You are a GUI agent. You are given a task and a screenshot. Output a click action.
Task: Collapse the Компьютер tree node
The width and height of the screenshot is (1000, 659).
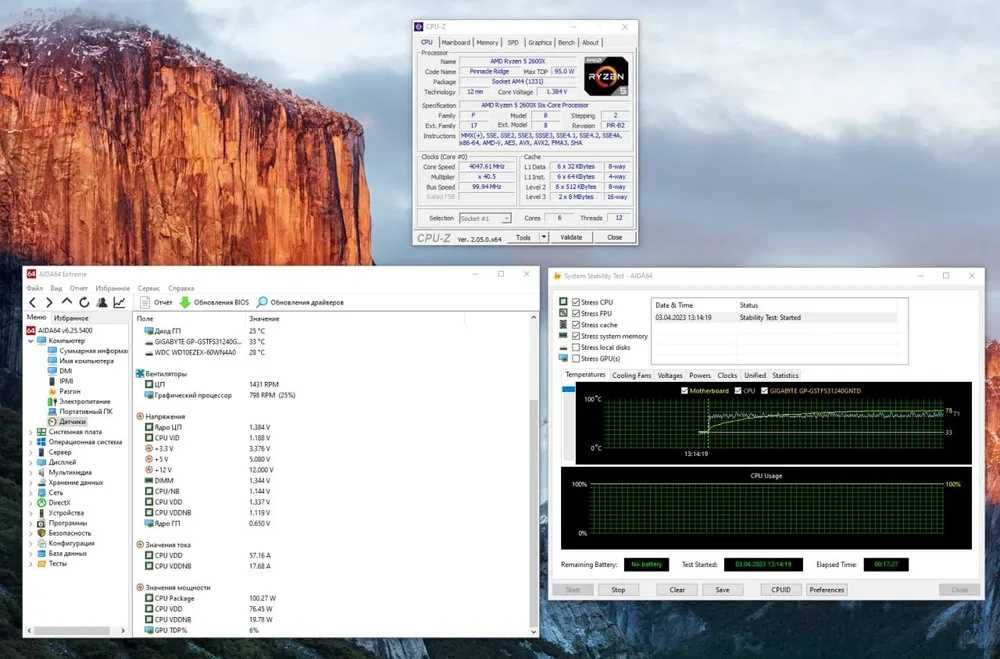click(x=31, y=341)
